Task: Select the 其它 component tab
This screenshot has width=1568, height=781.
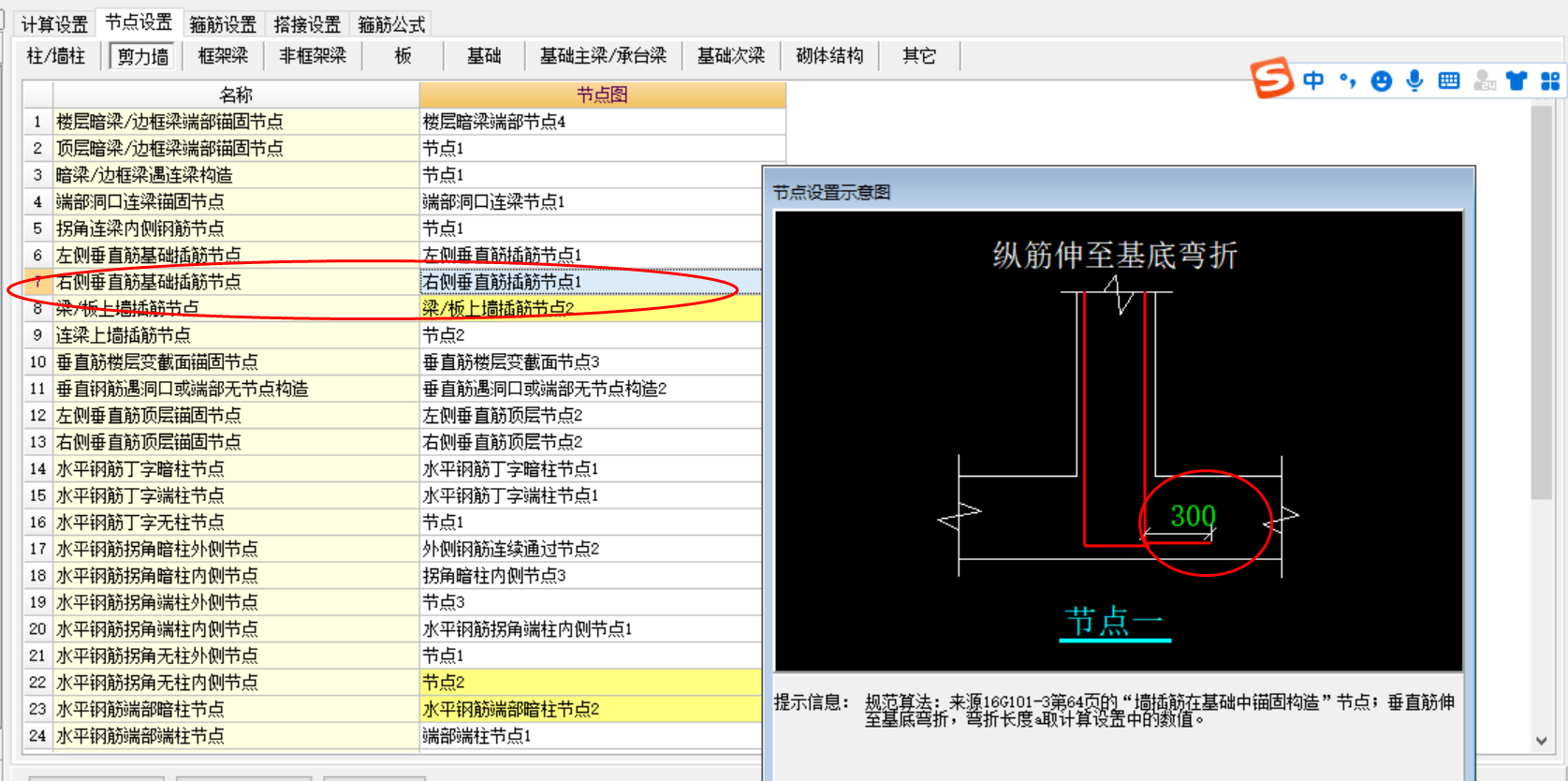Action: pos(919,56)
